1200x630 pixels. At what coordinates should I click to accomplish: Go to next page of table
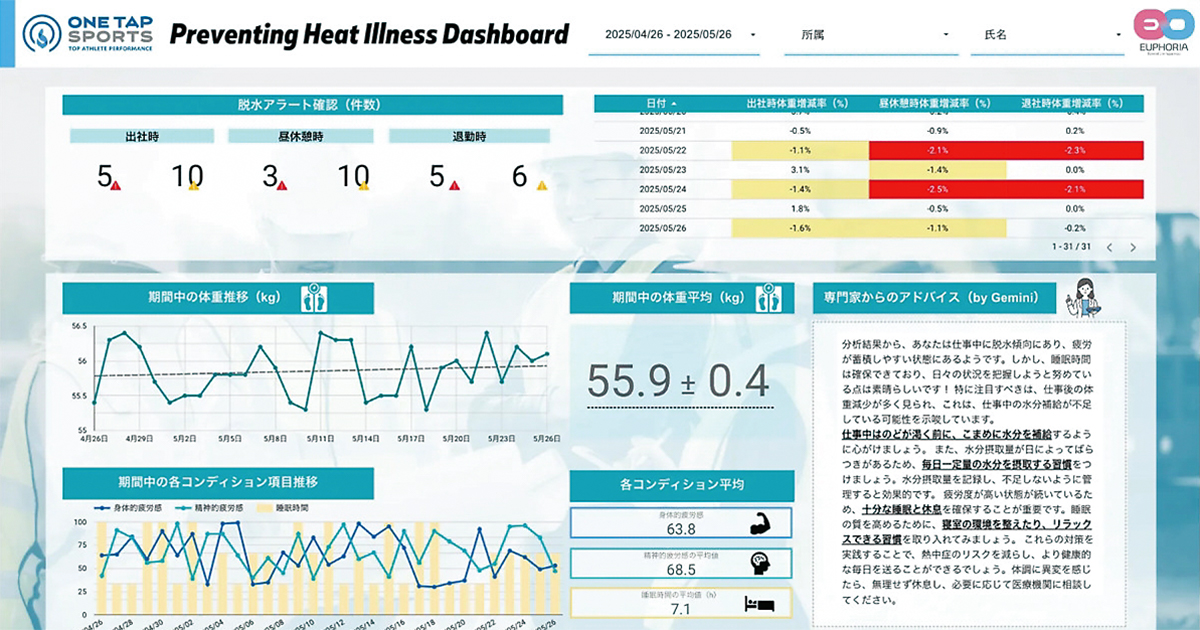pos(1133,247)
